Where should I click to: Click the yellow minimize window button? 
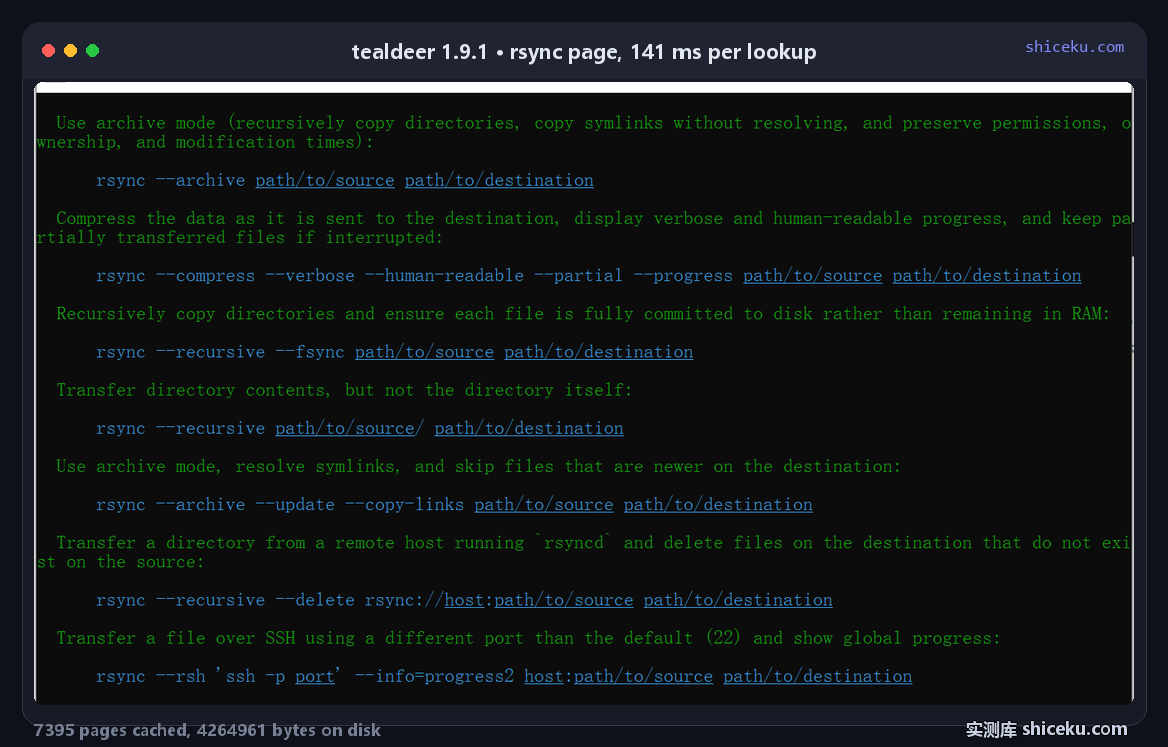tap(71, 51)
